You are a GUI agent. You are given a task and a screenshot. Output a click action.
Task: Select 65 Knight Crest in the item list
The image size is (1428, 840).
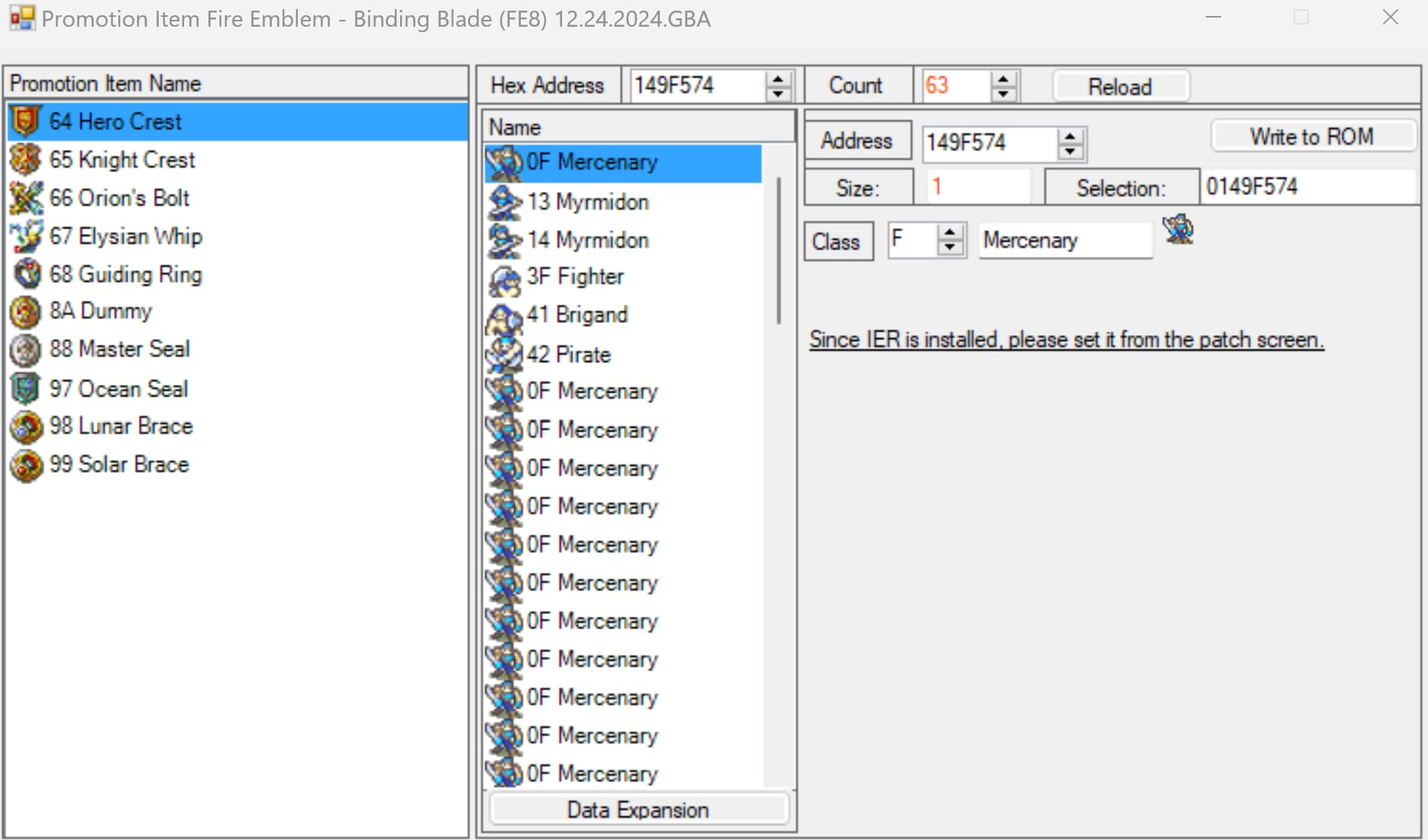click(237, 160)
